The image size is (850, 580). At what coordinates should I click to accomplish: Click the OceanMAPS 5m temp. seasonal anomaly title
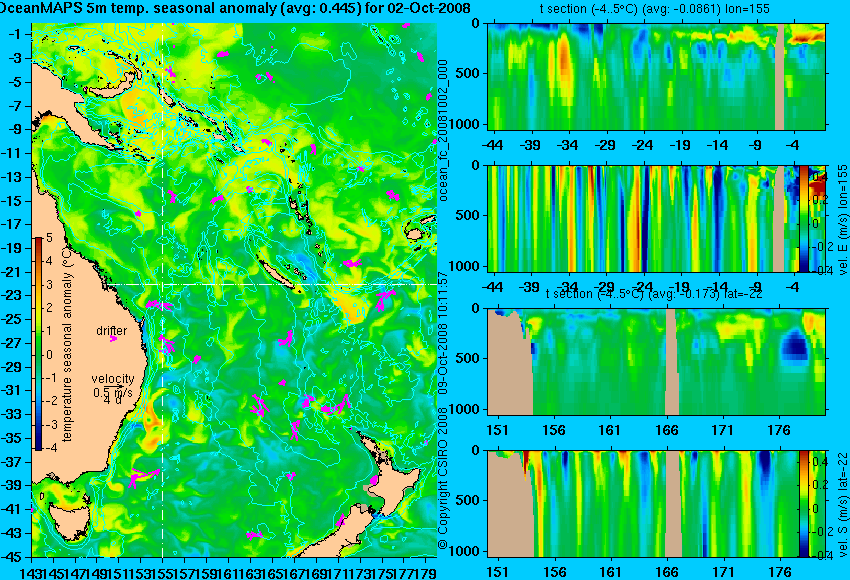pos(235,8)
